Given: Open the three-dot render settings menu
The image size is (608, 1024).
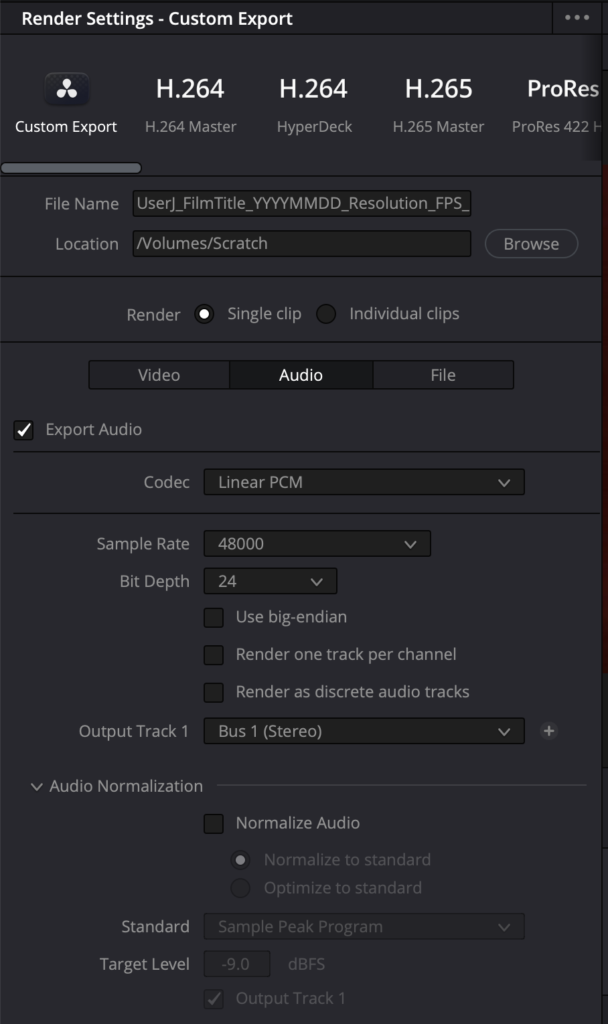Looking at the screenshot, I should (577, 18).
